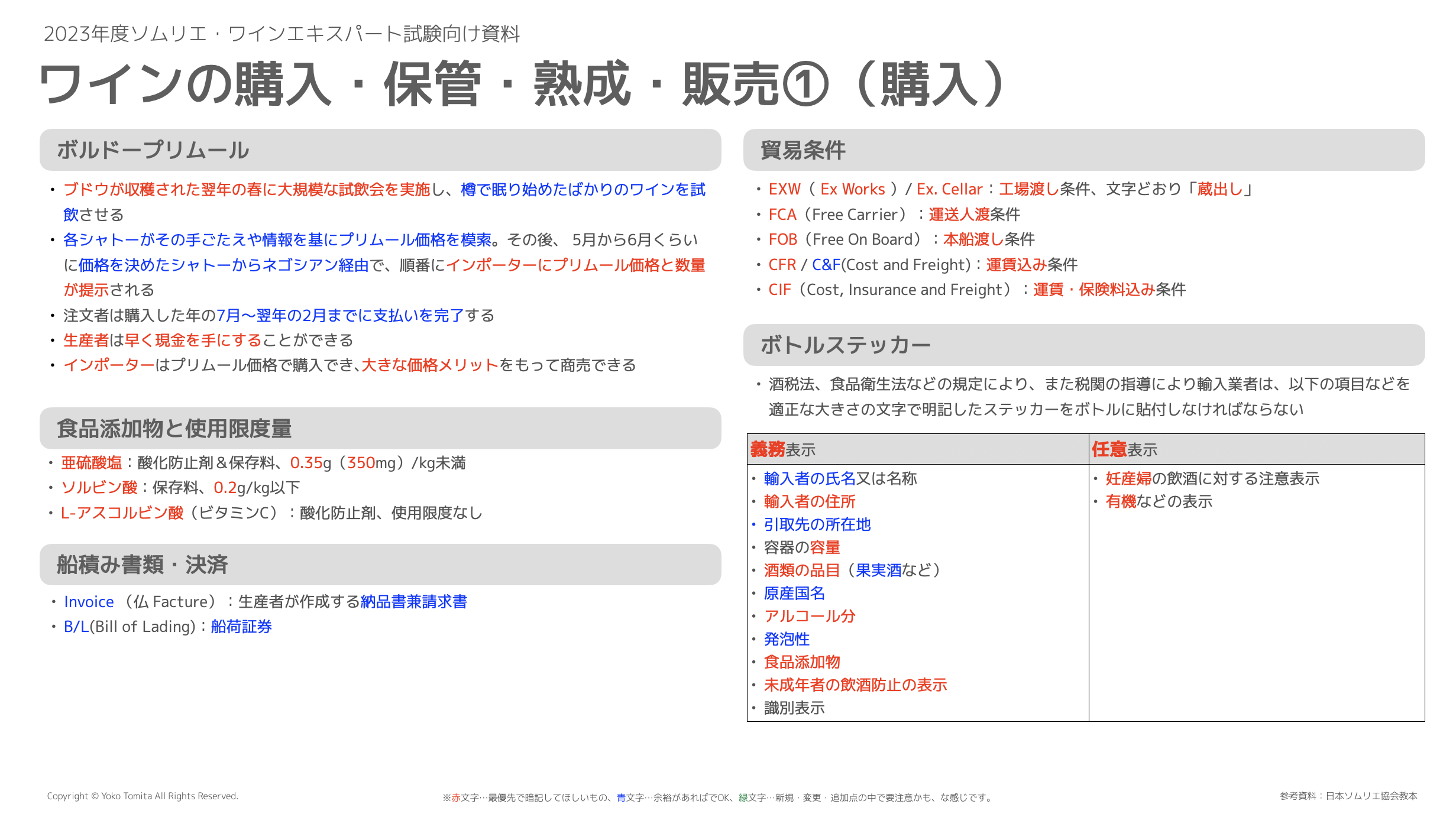1456x817 pixels.
Task: Click the B/L (Bill of Lading) line
Action: coord(167,626)
